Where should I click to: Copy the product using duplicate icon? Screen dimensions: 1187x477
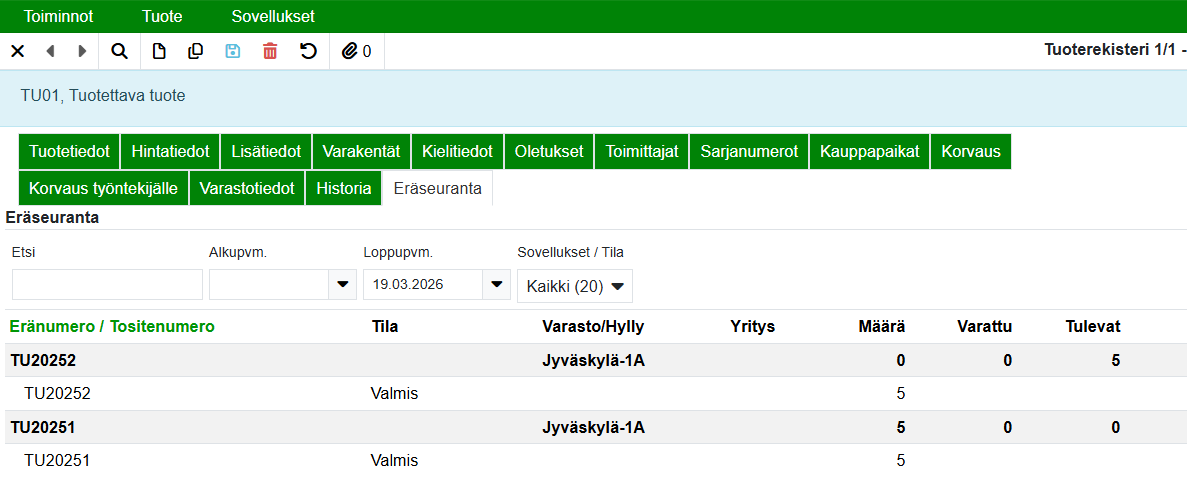(196, 51)
